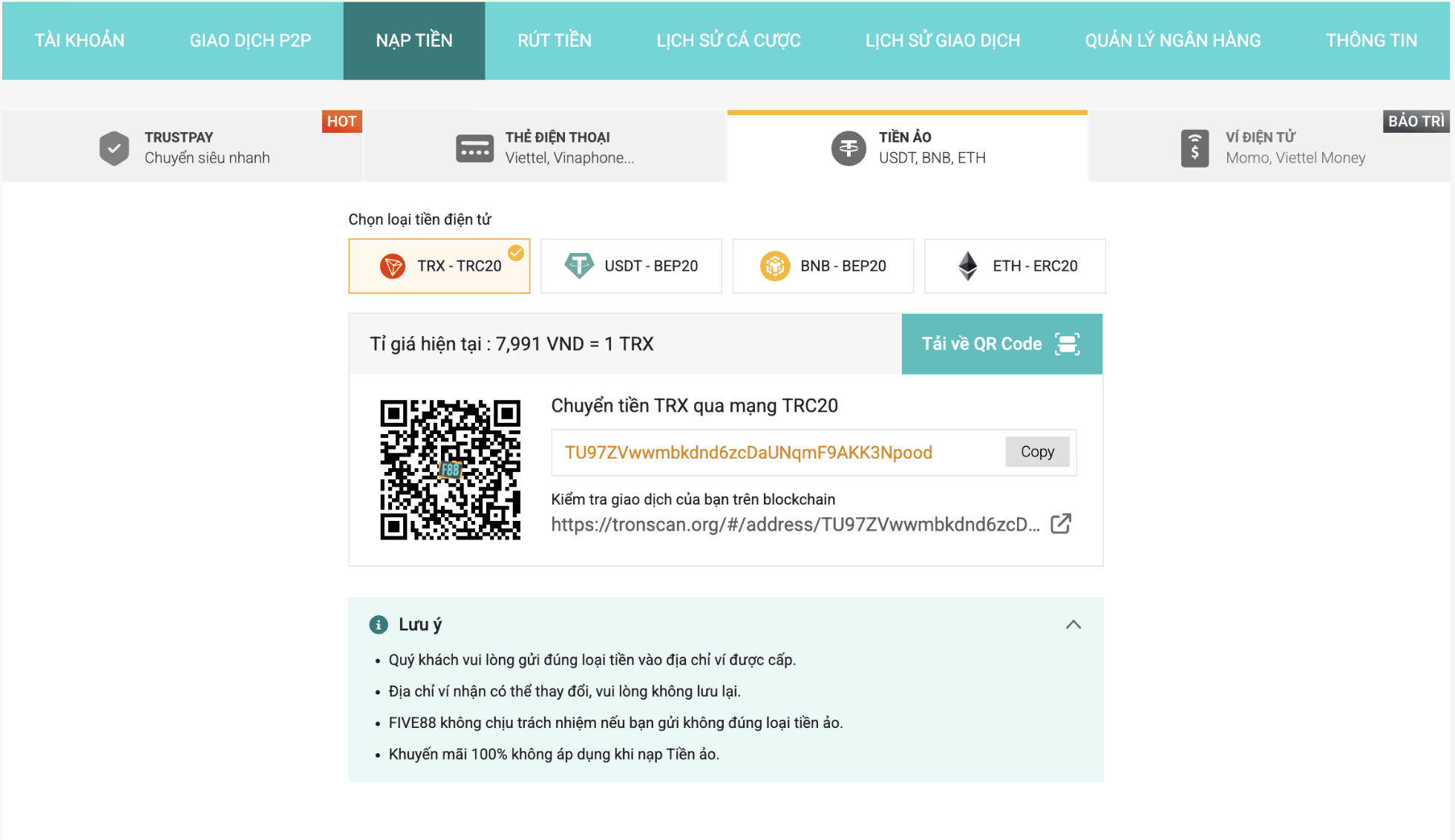Open the tronscan.org address link
The width and height of the screenshot is (1455, 840).
pos(795,525)
